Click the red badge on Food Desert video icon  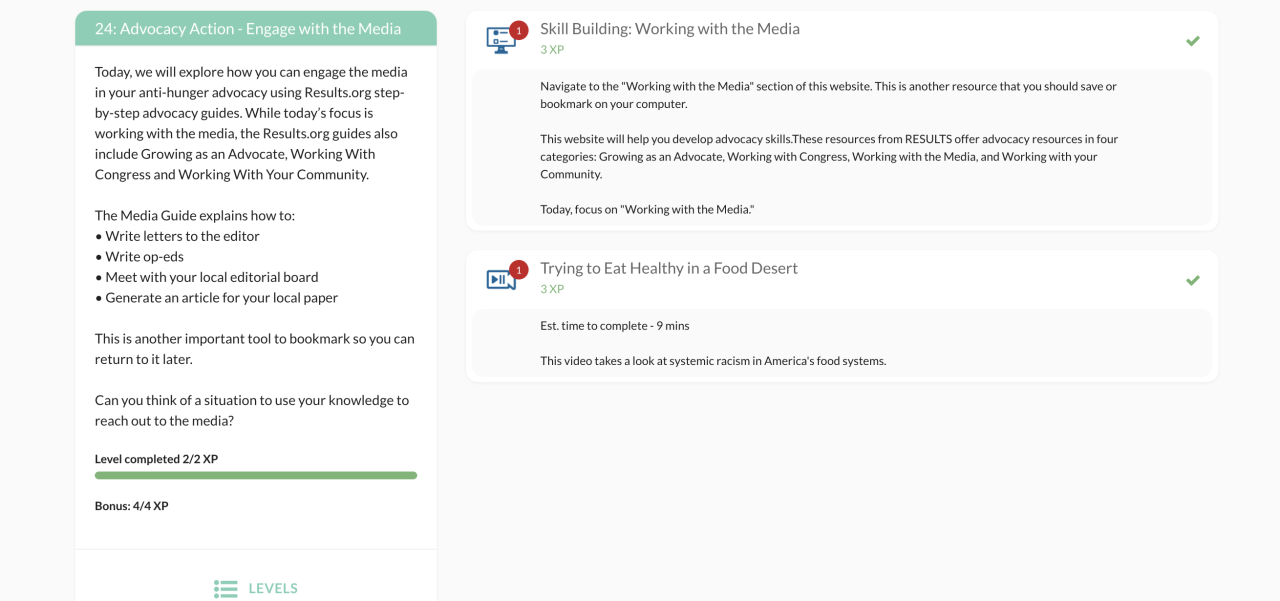click(x=518, y=269)
